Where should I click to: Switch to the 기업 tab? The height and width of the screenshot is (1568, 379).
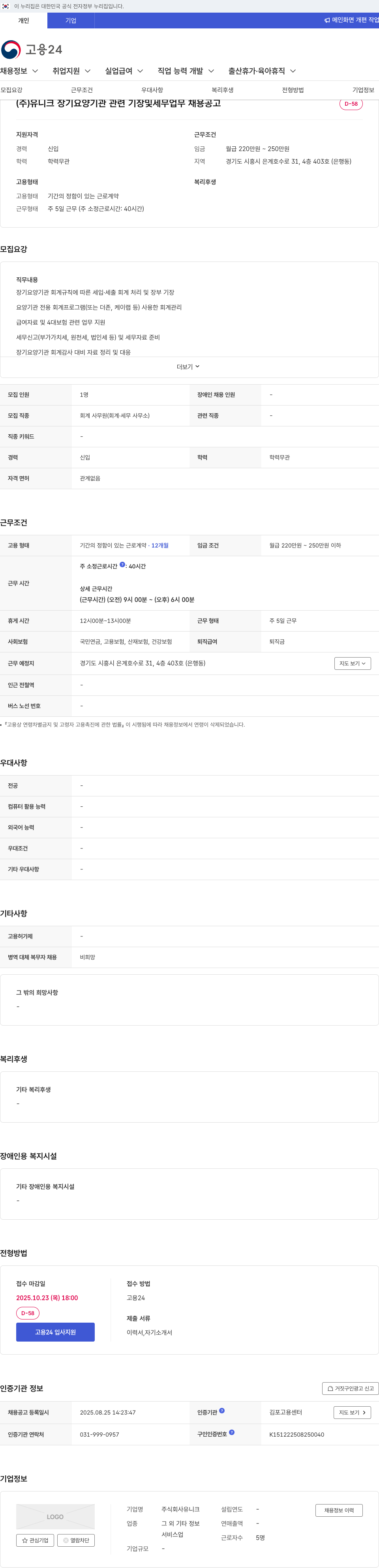(x=71, y=20)
